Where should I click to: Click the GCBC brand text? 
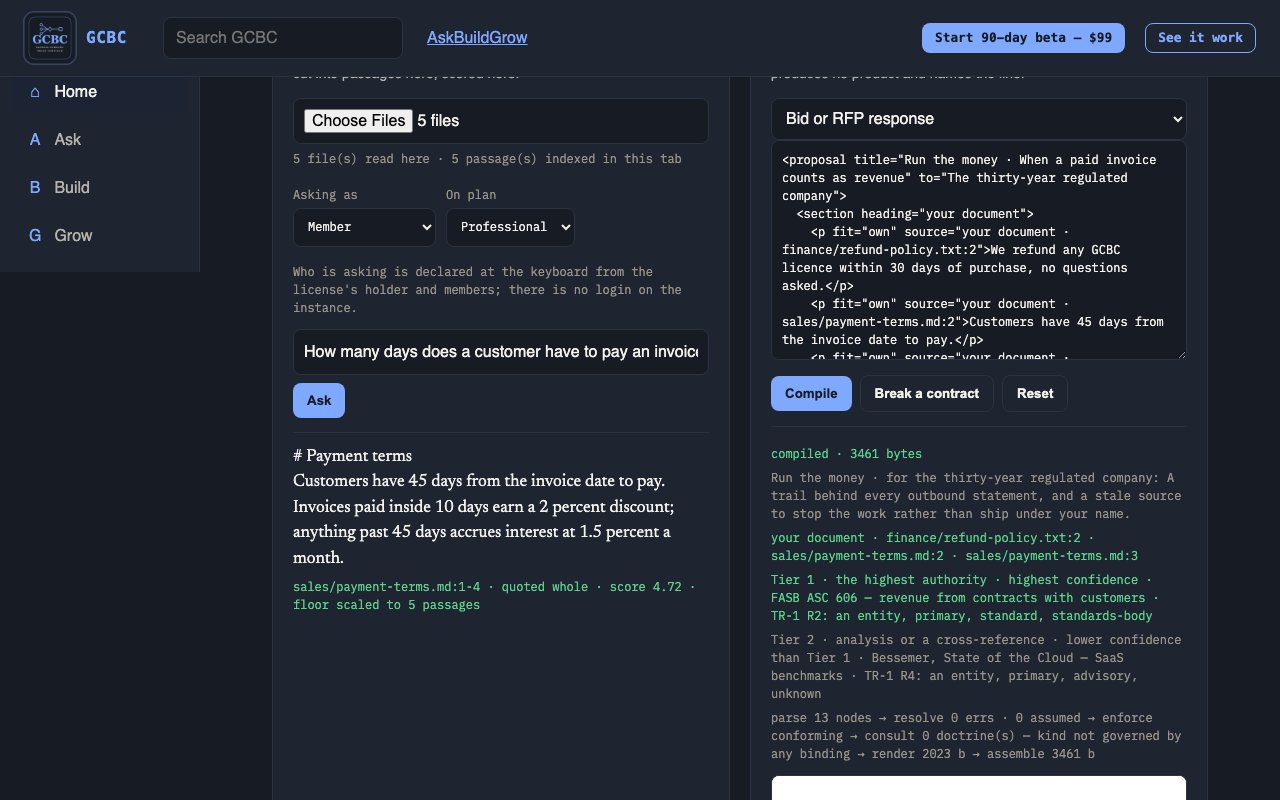[106, 38]
